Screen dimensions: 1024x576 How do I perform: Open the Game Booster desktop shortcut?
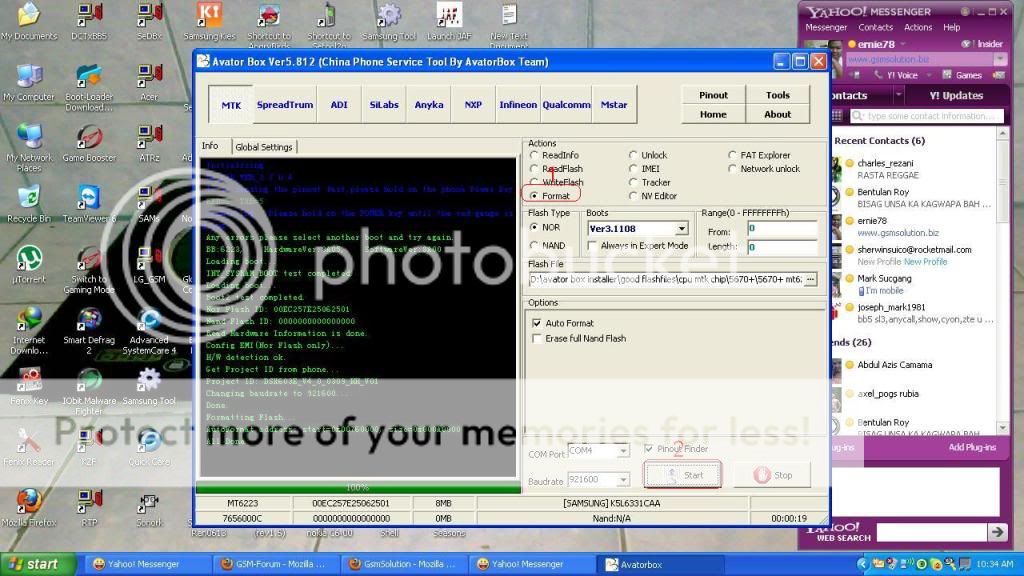point(90,137)
